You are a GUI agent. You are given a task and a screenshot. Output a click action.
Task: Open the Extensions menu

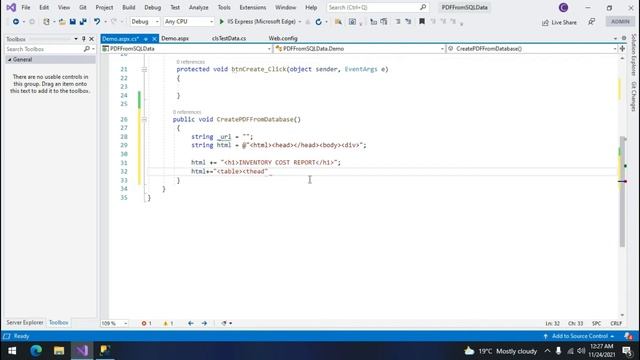click(253, 7)
